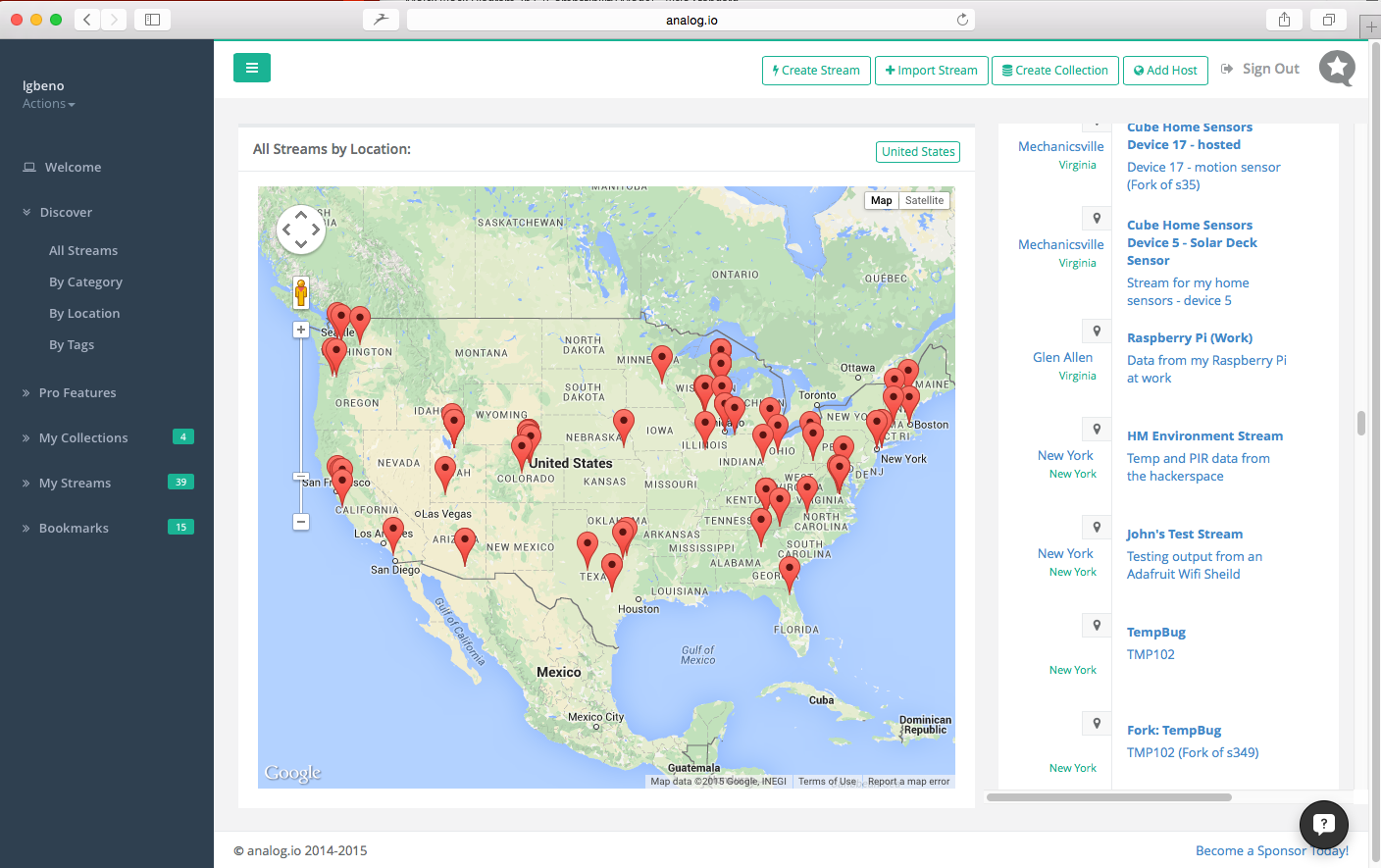Select By Tags in sidebar
The image size is (1381, 868).
tap(72, 344)
